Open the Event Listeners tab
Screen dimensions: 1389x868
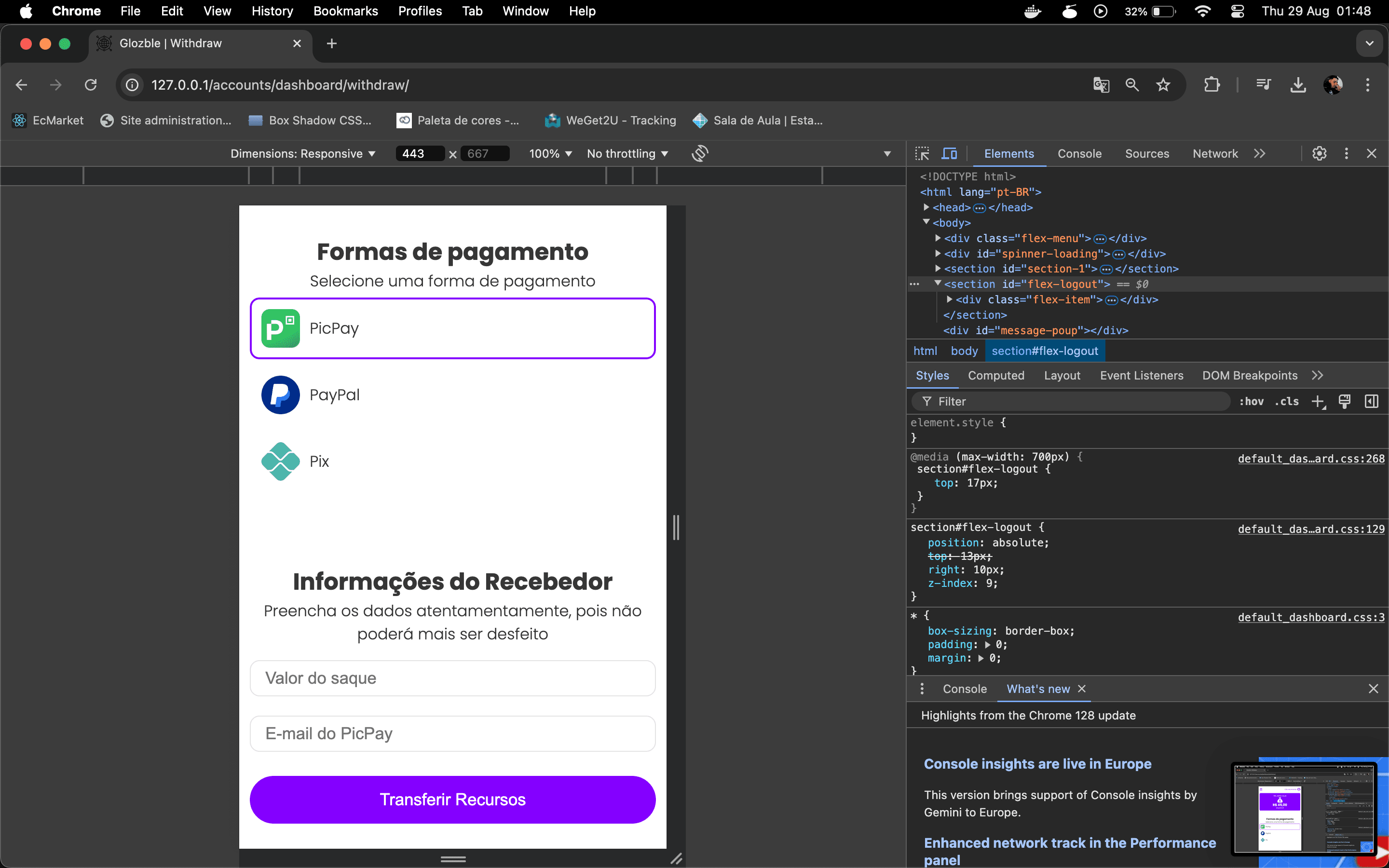tap(1142, 376)
